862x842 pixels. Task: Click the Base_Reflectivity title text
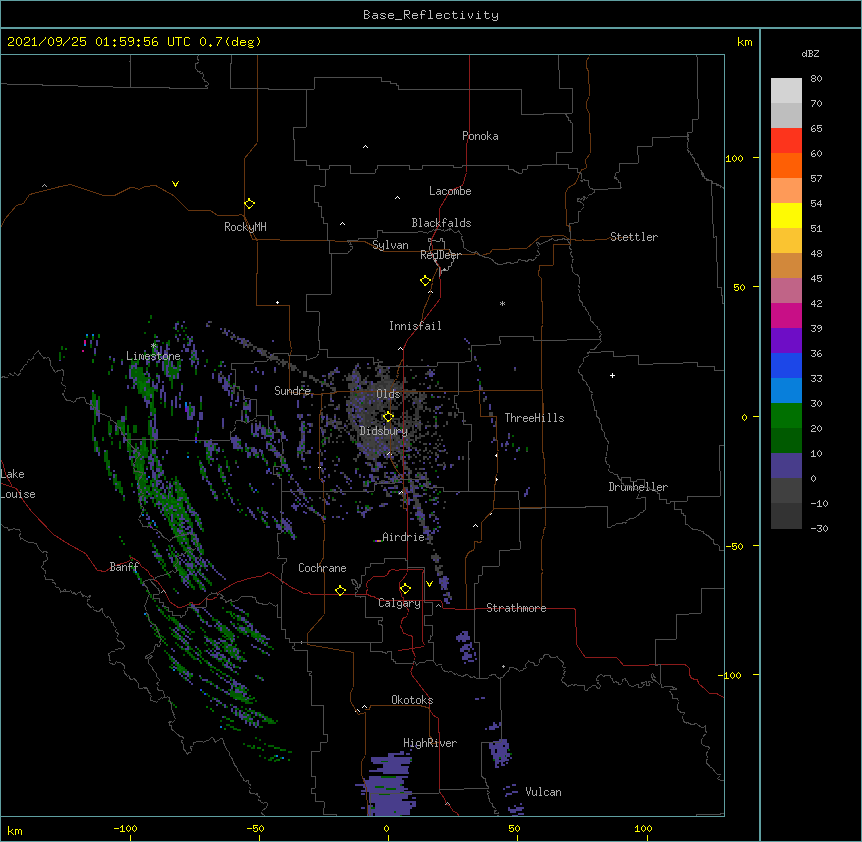pos(431,15)
